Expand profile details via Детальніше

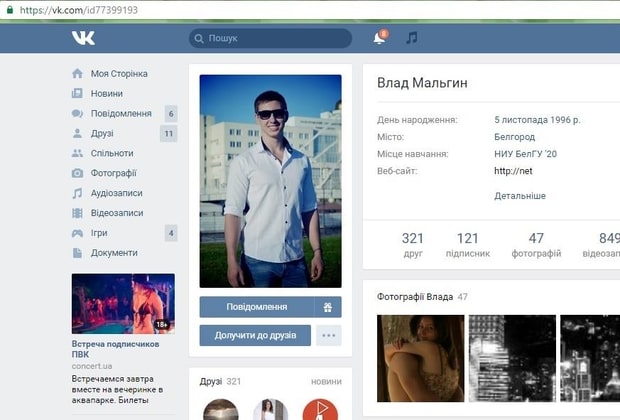(520, 196)
